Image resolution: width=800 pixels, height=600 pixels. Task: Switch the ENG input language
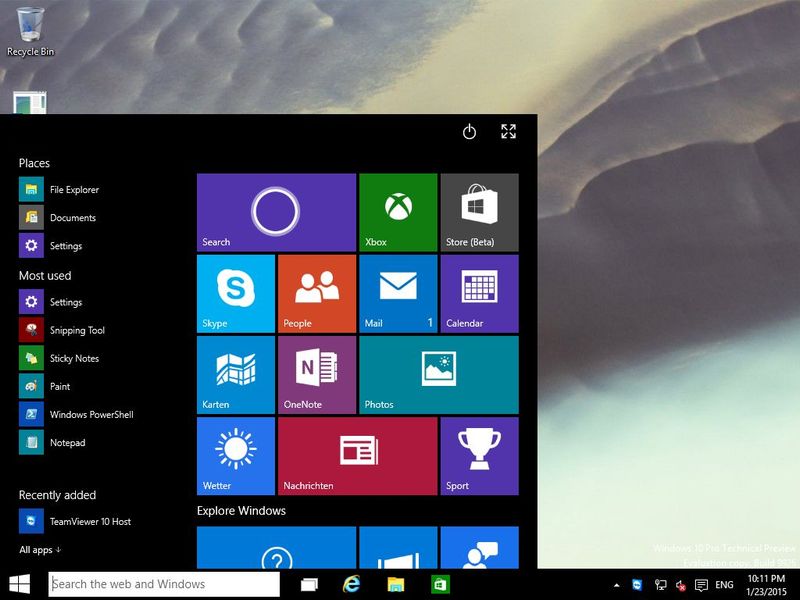[724, 585]
